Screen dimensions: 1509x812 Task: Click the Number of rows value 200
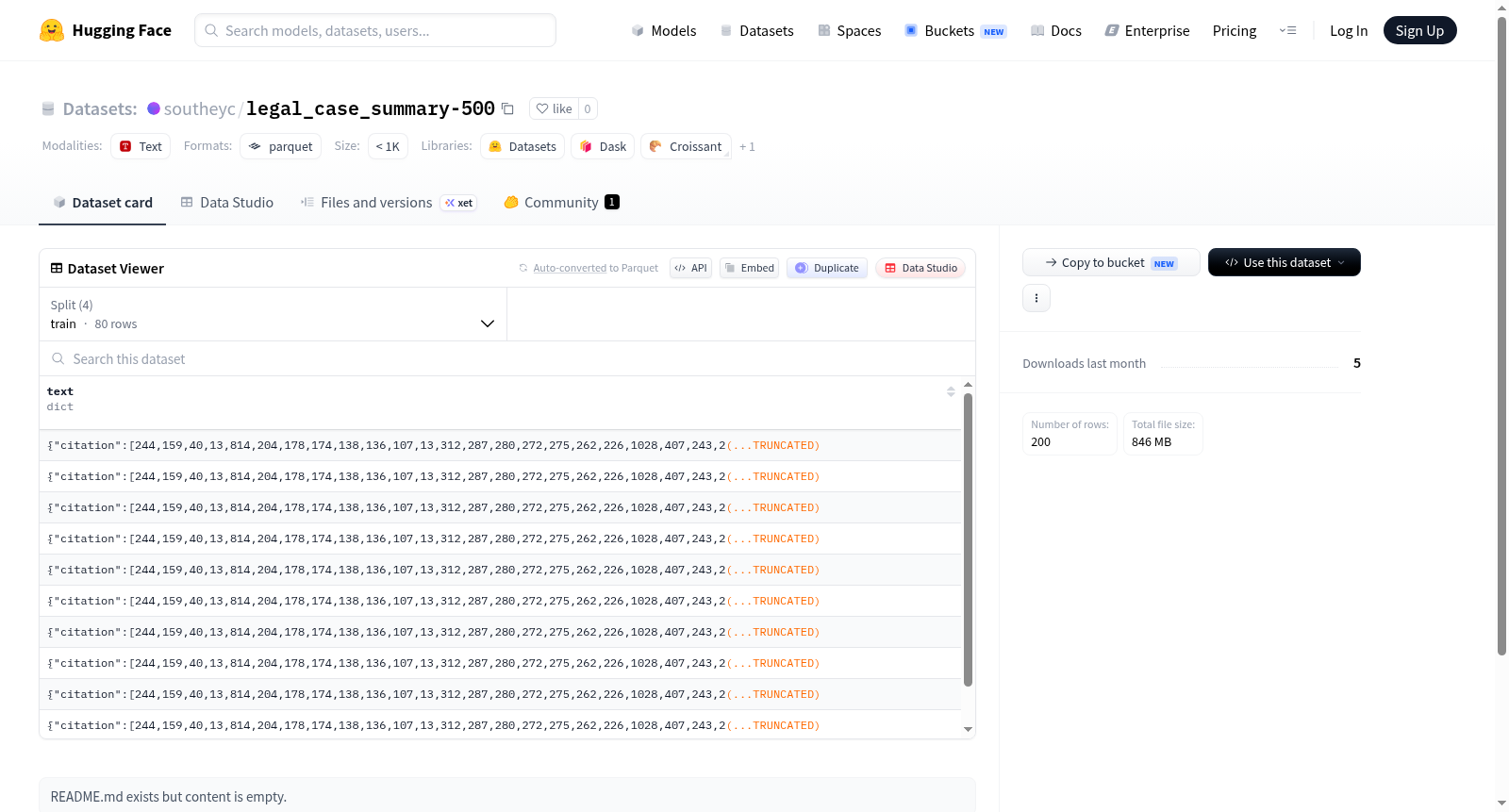pyautogui.click(x=1041, y=441)
